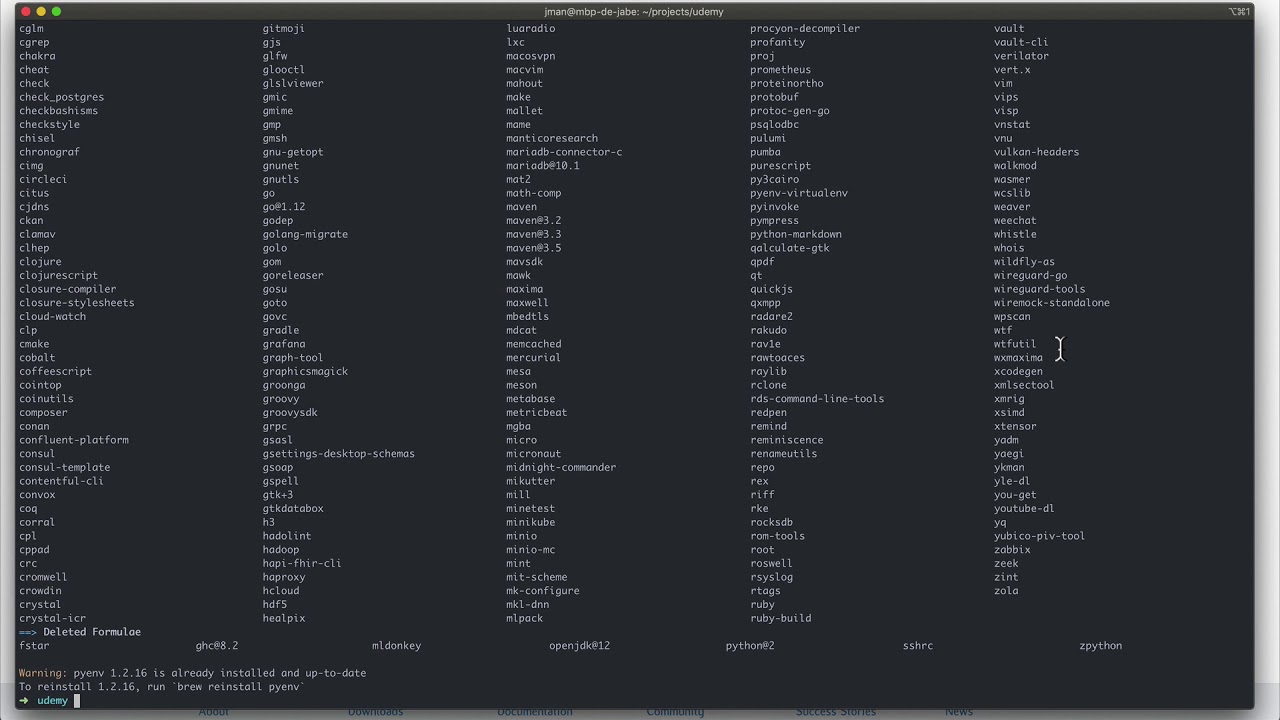Click the 'Community' link behind the terminal

[675, 712]
